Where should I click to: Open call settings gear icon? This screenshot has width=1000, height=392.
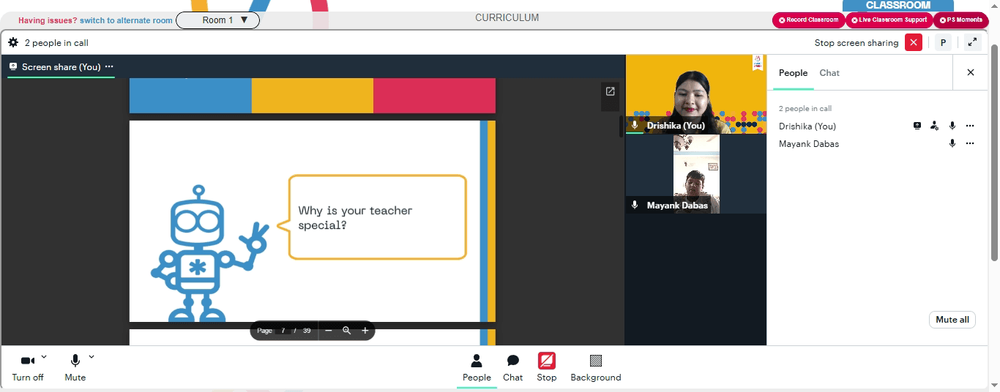[x=13, y=43]
